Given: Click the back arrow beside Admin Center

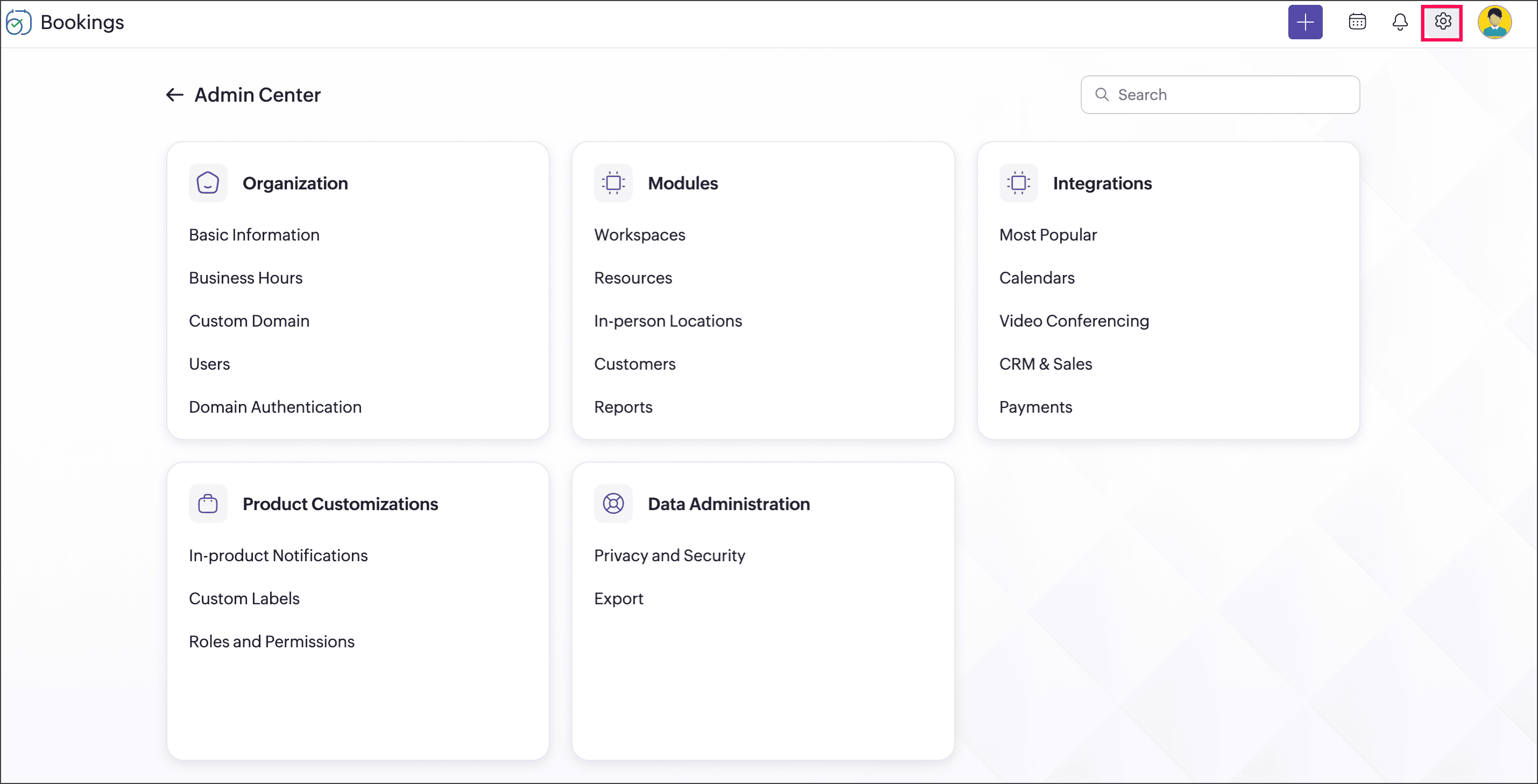Looking at the screenshot, I should [174, 94].
